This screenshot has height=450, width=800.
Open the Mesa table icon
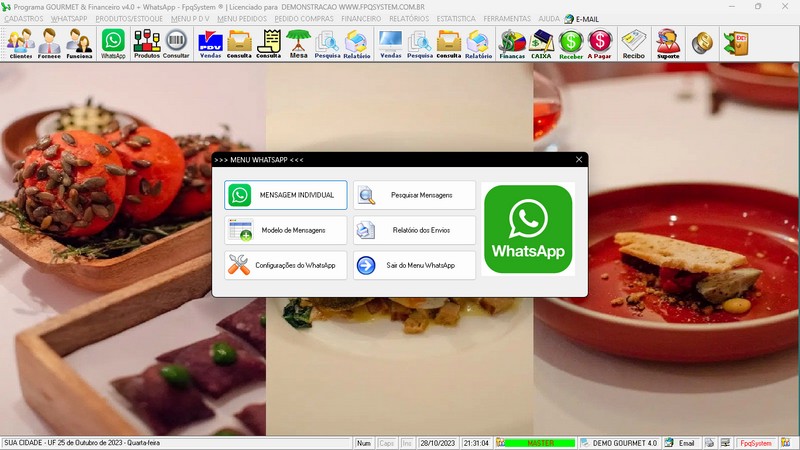(x=298, y=44)
